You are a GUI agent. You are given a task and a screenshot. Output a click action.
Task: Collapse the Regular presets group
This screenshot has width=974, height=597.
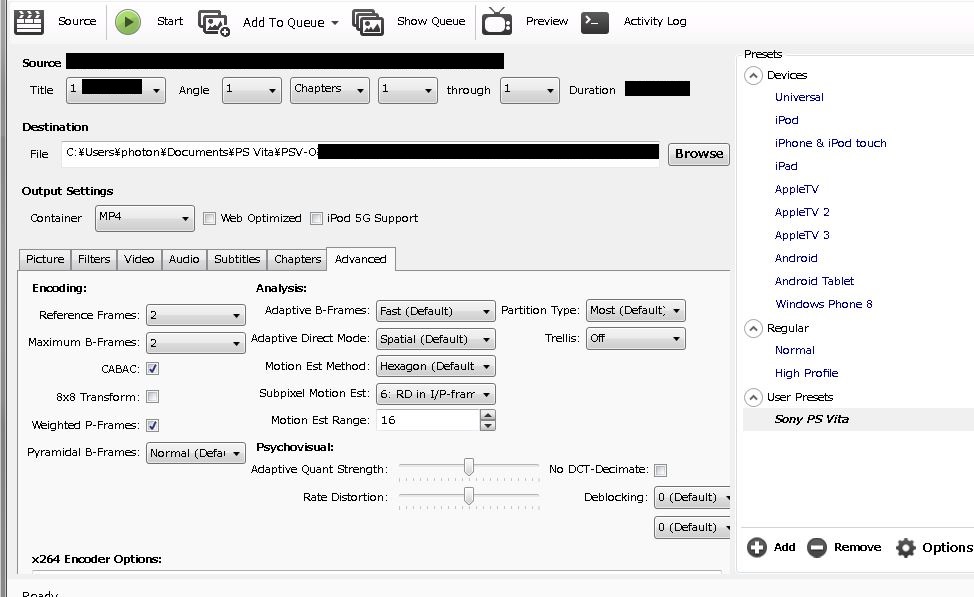[753, 329]
